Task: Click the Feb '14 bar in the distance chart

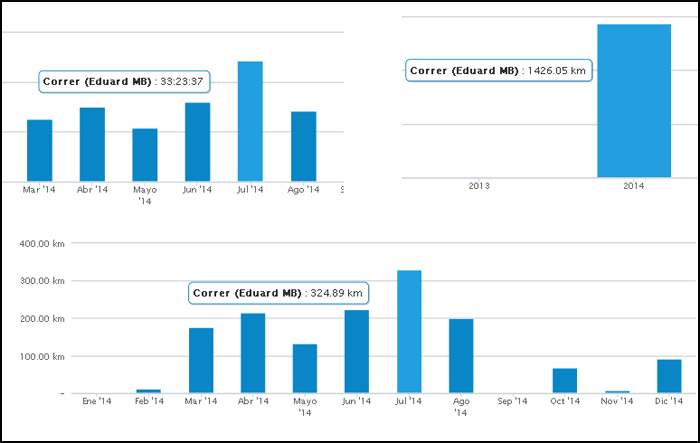Action: point(149,391)
